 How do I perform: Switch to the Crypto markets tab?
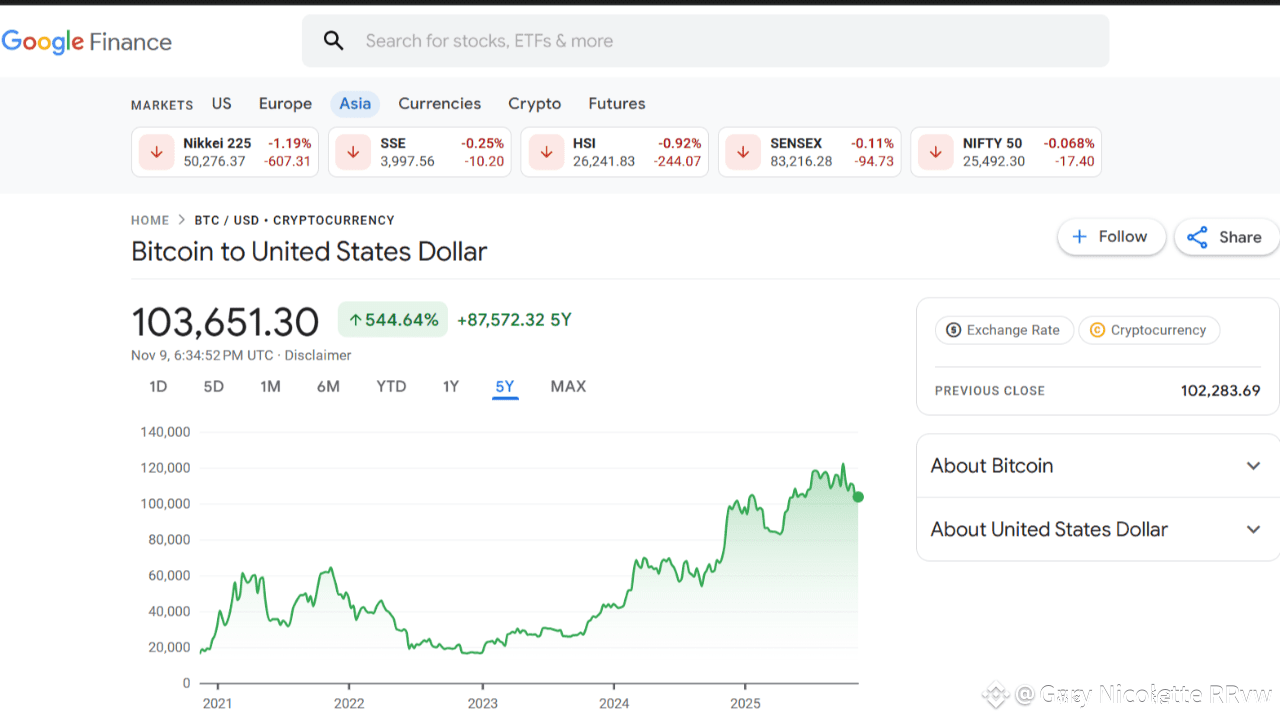coord(534,104)
